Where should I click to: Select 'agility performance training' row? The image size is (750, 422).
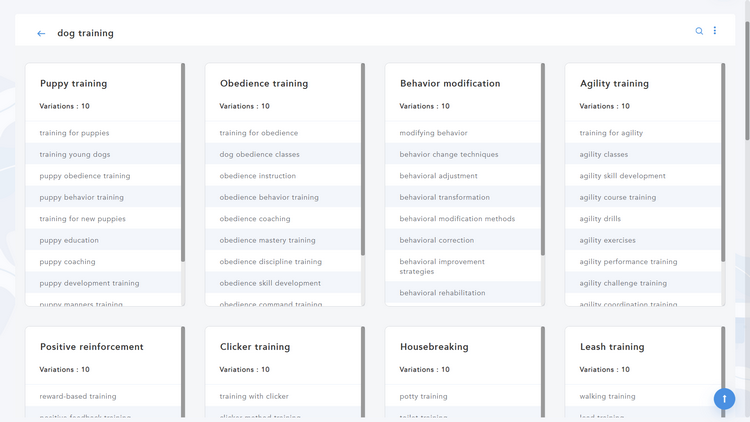[643, 261]
